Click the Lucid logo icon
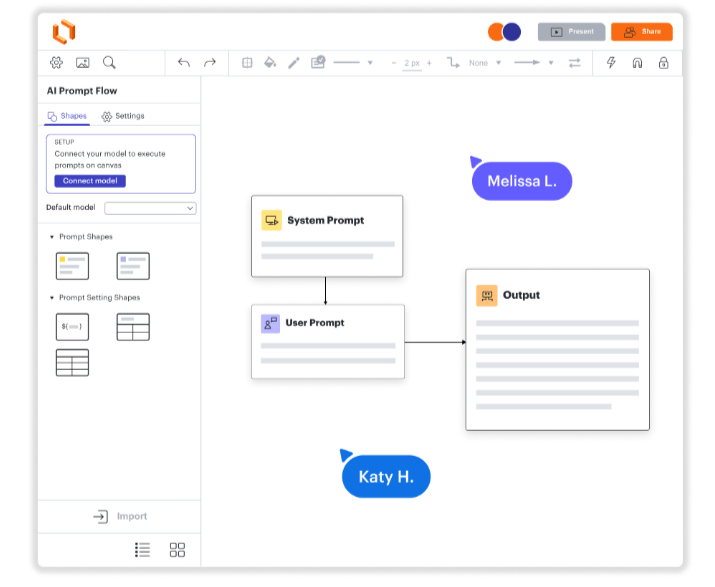 point(64,31)
